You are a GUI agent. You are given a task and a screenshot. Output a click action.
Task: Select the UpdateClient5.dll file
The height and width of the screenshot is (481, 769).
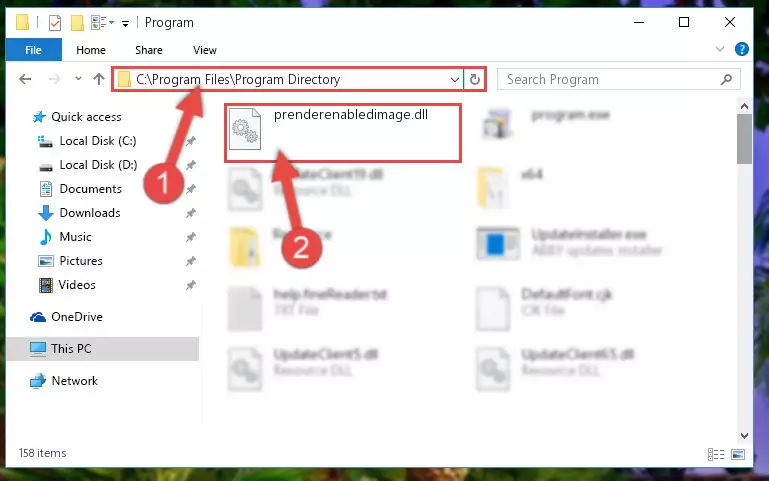tap(303, 369)
